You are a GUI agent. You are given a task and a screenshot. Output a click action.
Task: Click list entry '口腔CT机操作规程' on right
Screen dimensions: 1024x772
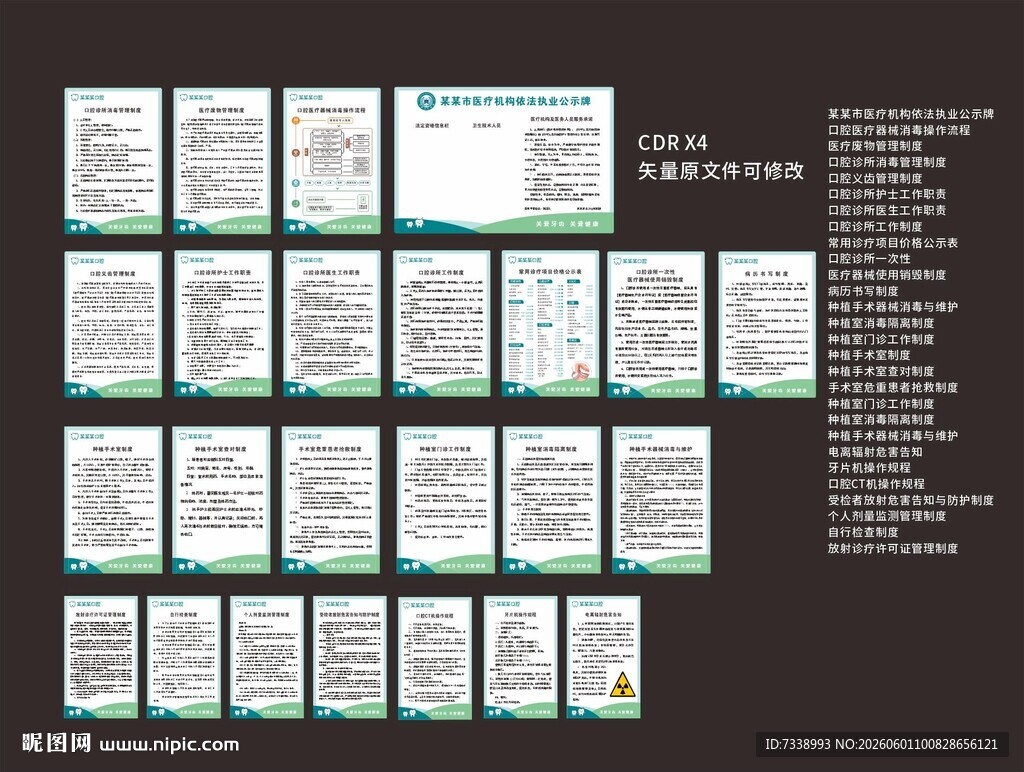876,484
